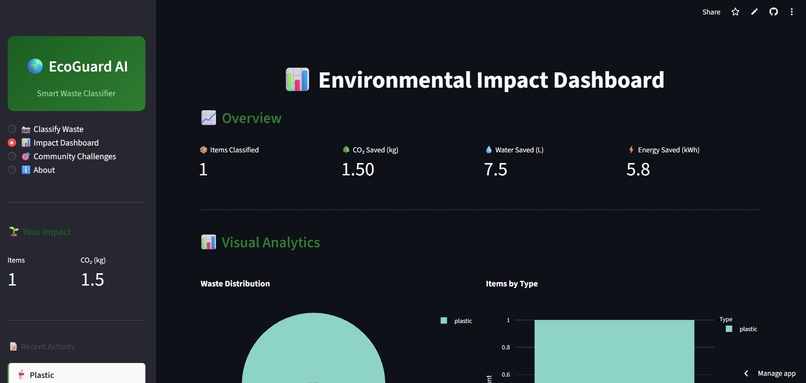Click the Items by Type chart title

(511, 284)
